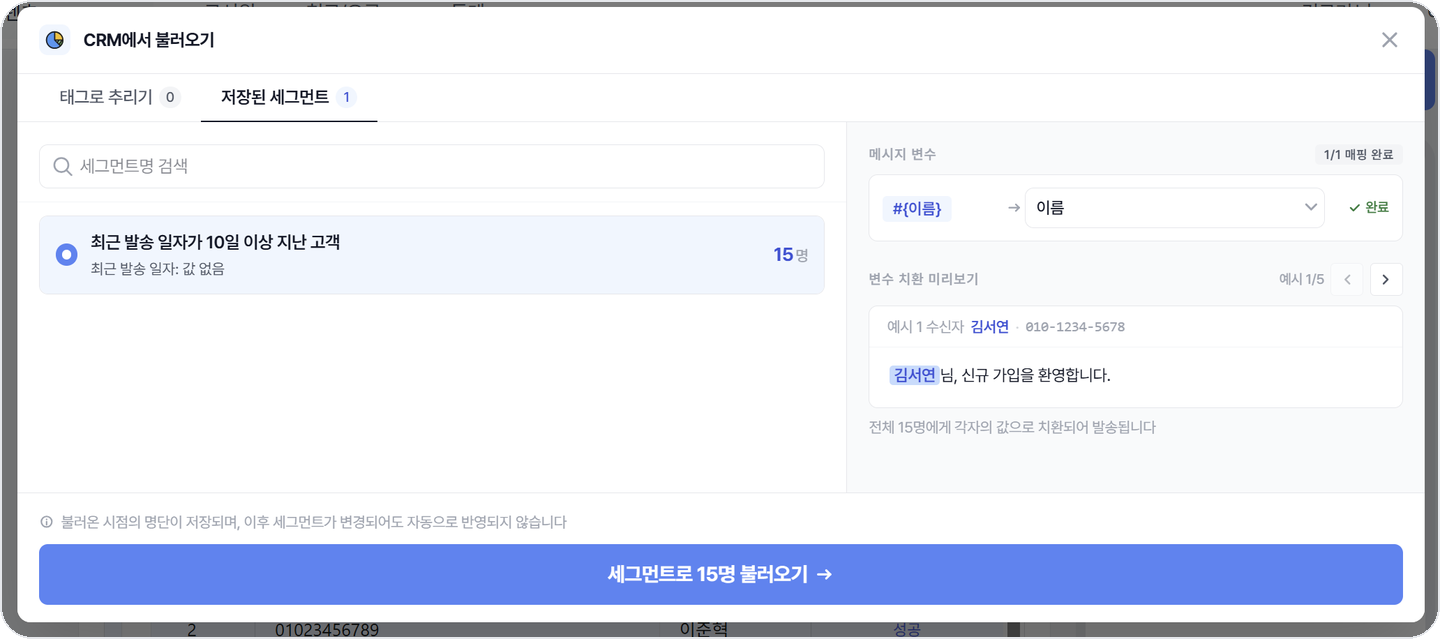The height and width of the screenshot is (639, 1440).
Task: Click the CRM pie chart logo icon
Action: click(x=55, y=40)
